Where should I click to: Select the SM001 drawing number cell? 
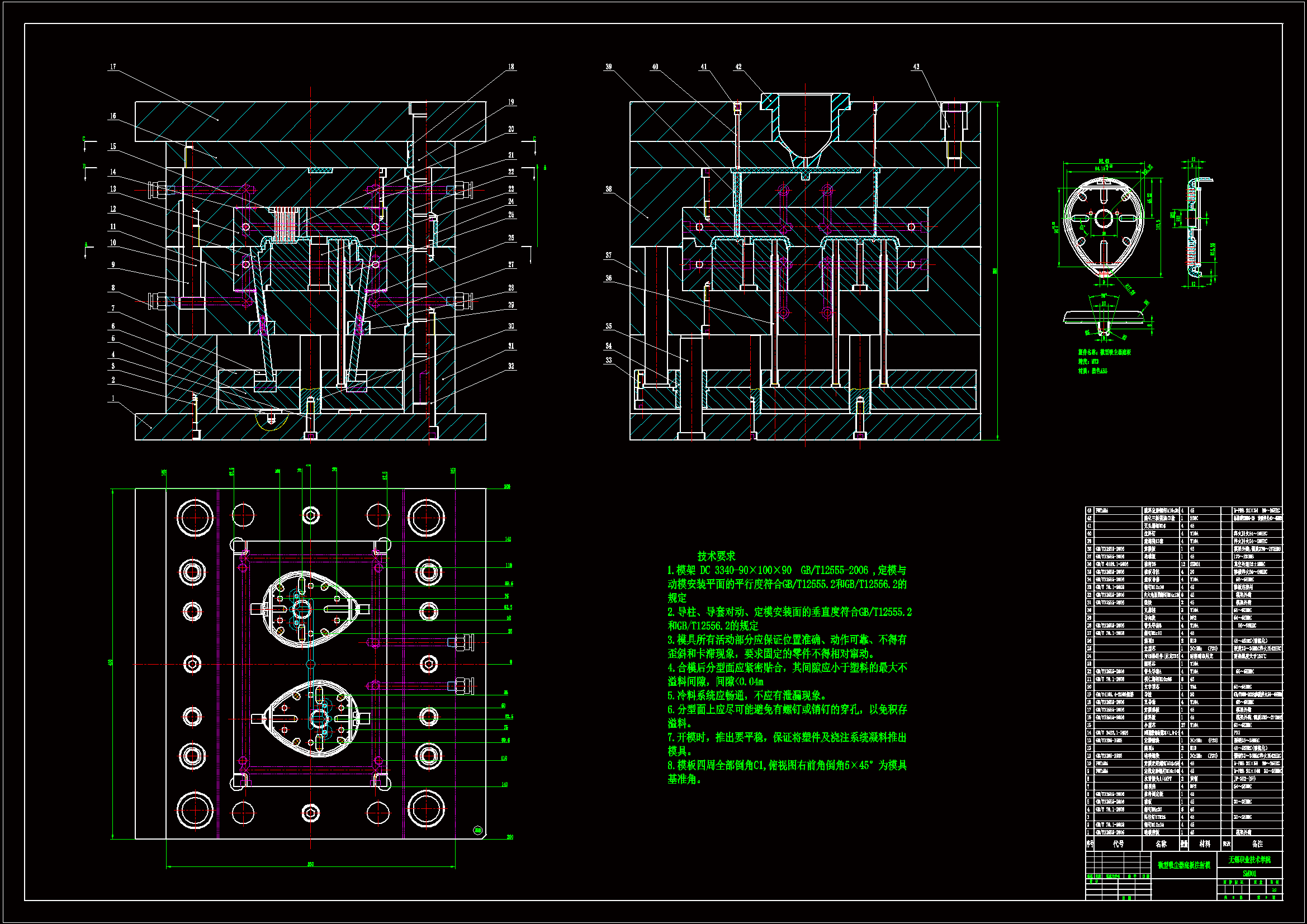[x=1249, y=873]
